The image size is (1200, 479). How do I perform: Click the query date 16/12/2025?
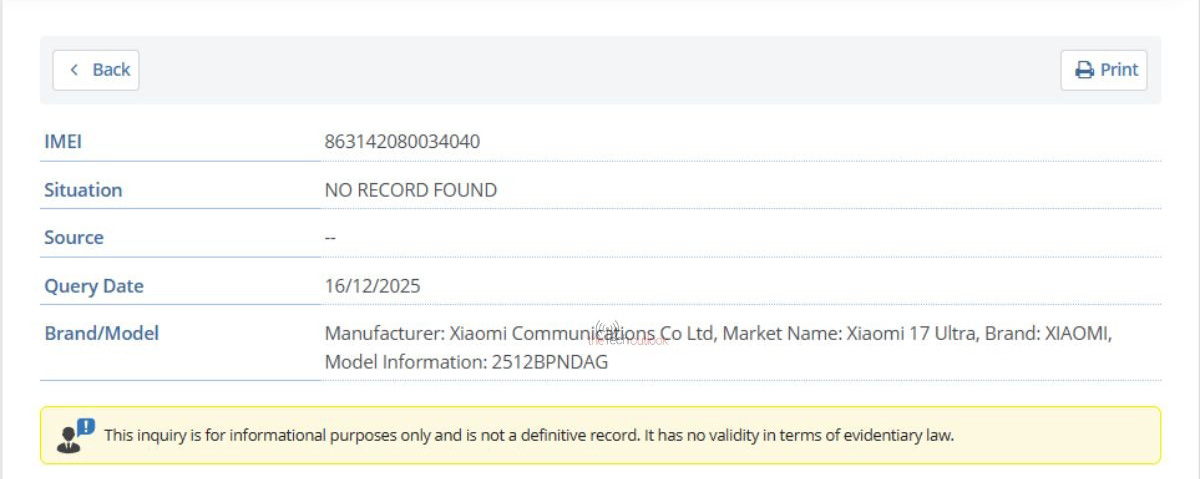372,286
